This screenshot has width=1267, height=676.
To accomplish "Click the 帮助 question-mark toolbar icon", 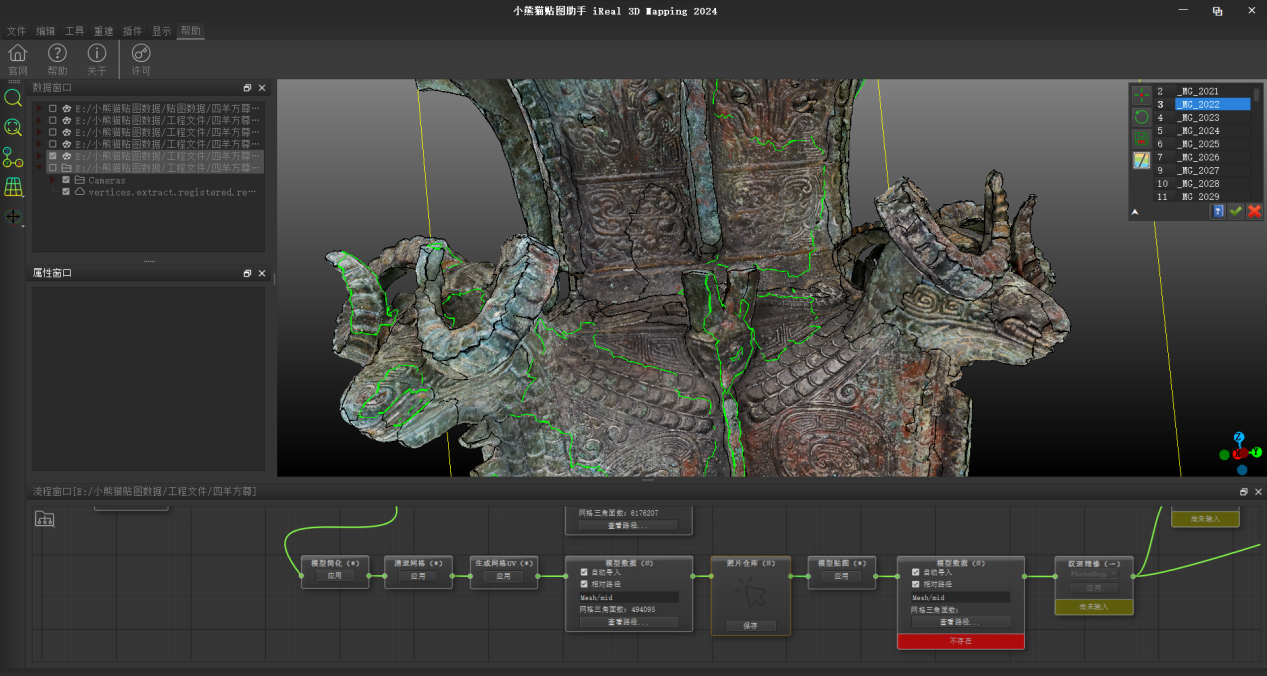I will [x=57, y=53].
